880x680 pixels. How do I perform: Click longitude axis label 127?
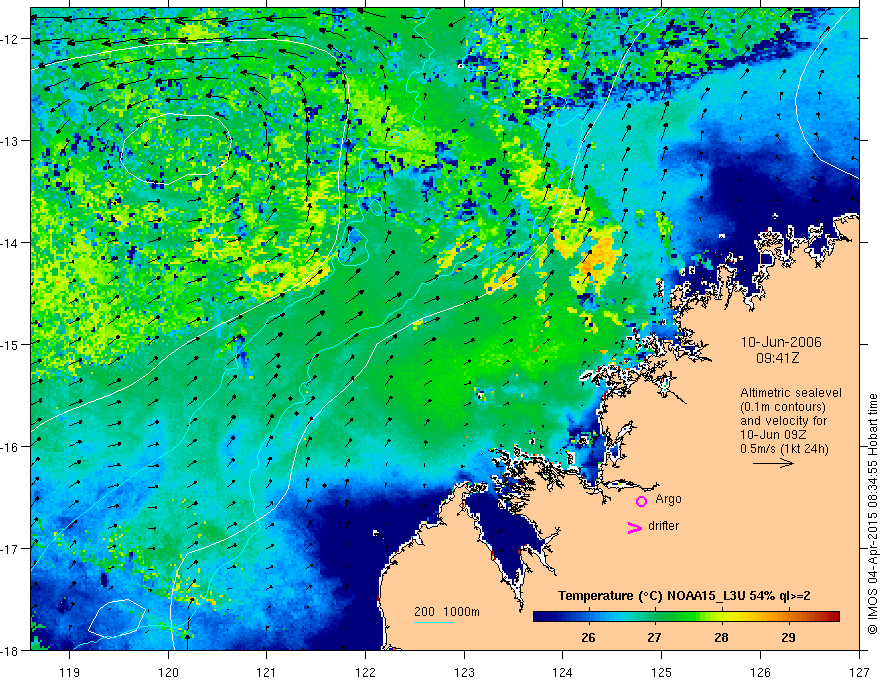tap(859, 673)
